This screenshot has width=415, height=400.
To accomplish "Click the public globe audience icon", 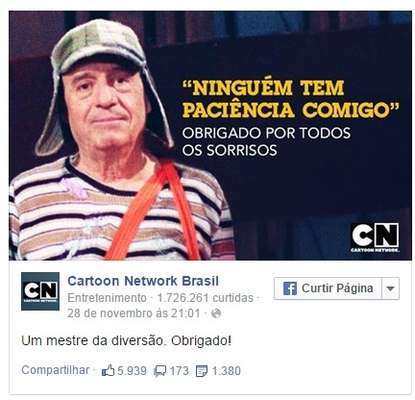I will [x=216, y=314].
